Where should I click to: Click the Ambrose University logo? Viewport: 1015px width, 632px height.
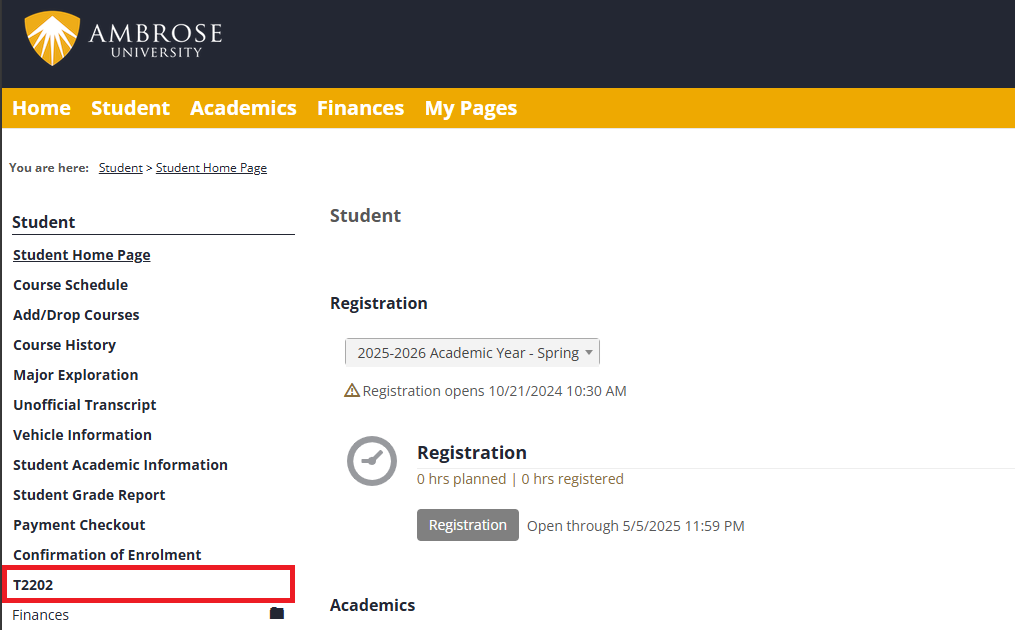[124, 39]
